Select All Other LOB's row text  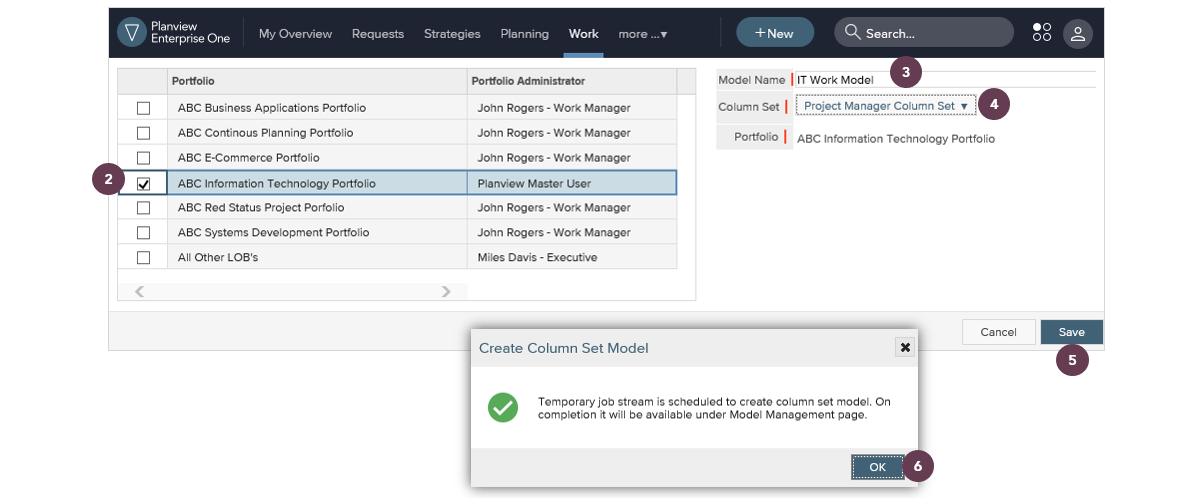click(218, 258)
